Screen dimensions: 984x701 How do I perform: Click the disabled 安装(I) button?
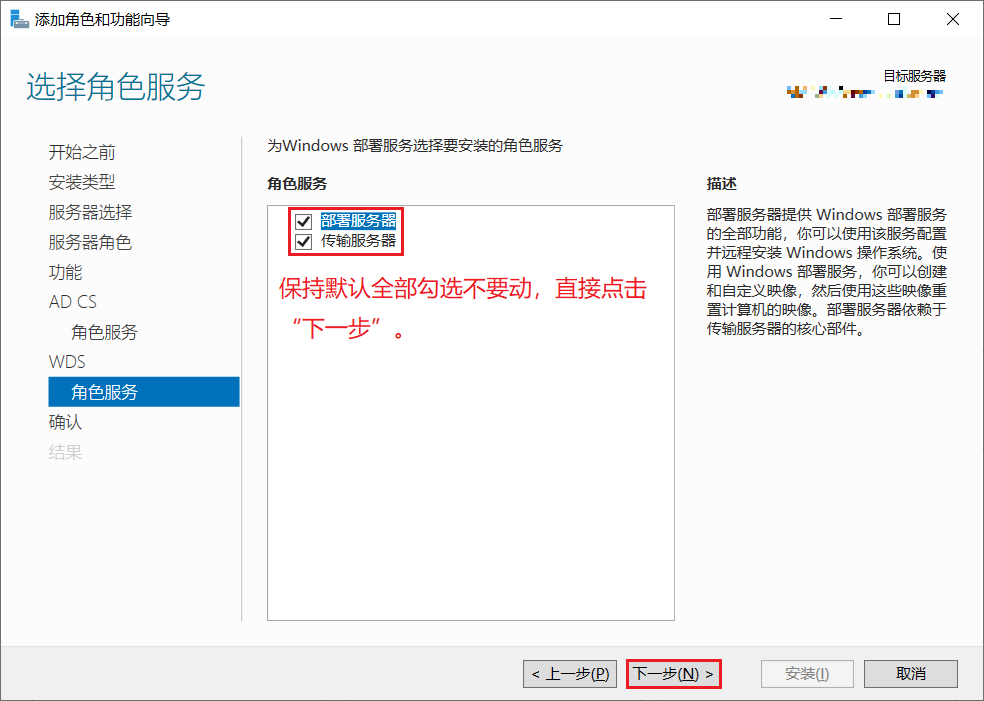[x=806, y=673]
